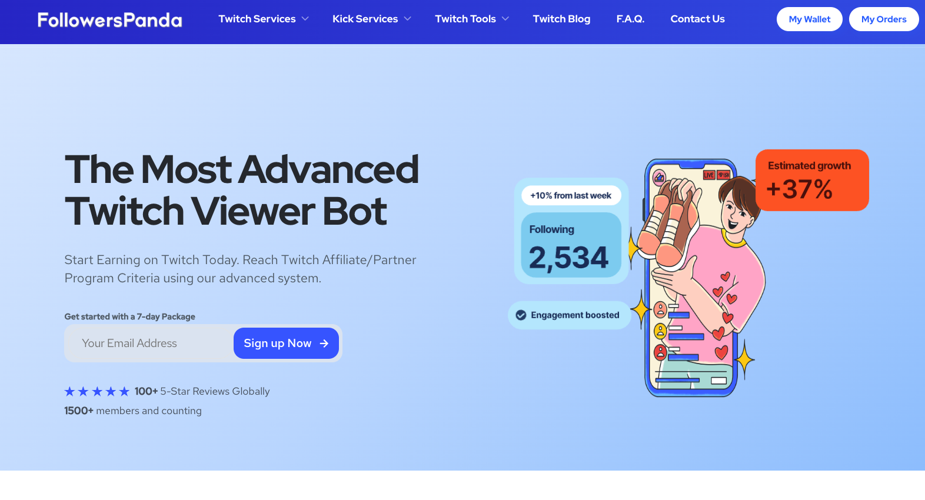Viewport: 925px width, 500px height.
Task: Open the F.A.Q. page
Action: point(630,19)
